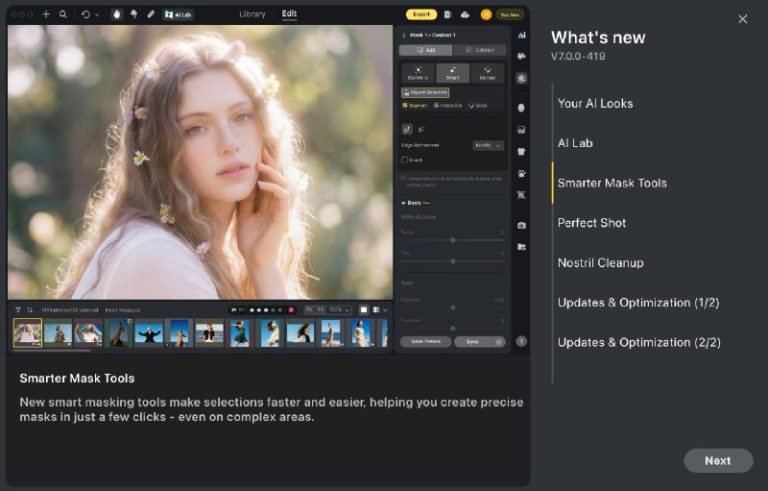Viewport: 768px width, 491px height.
Task: Click the magnifier search icon in toolbar
Action: pyautogui.click(x=63, y=14)
